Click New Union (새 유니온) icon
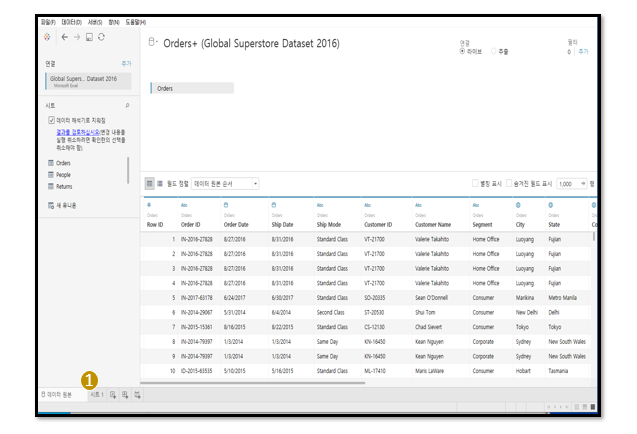637x434 pixels. pyautogui.click(x=51, y=205)
